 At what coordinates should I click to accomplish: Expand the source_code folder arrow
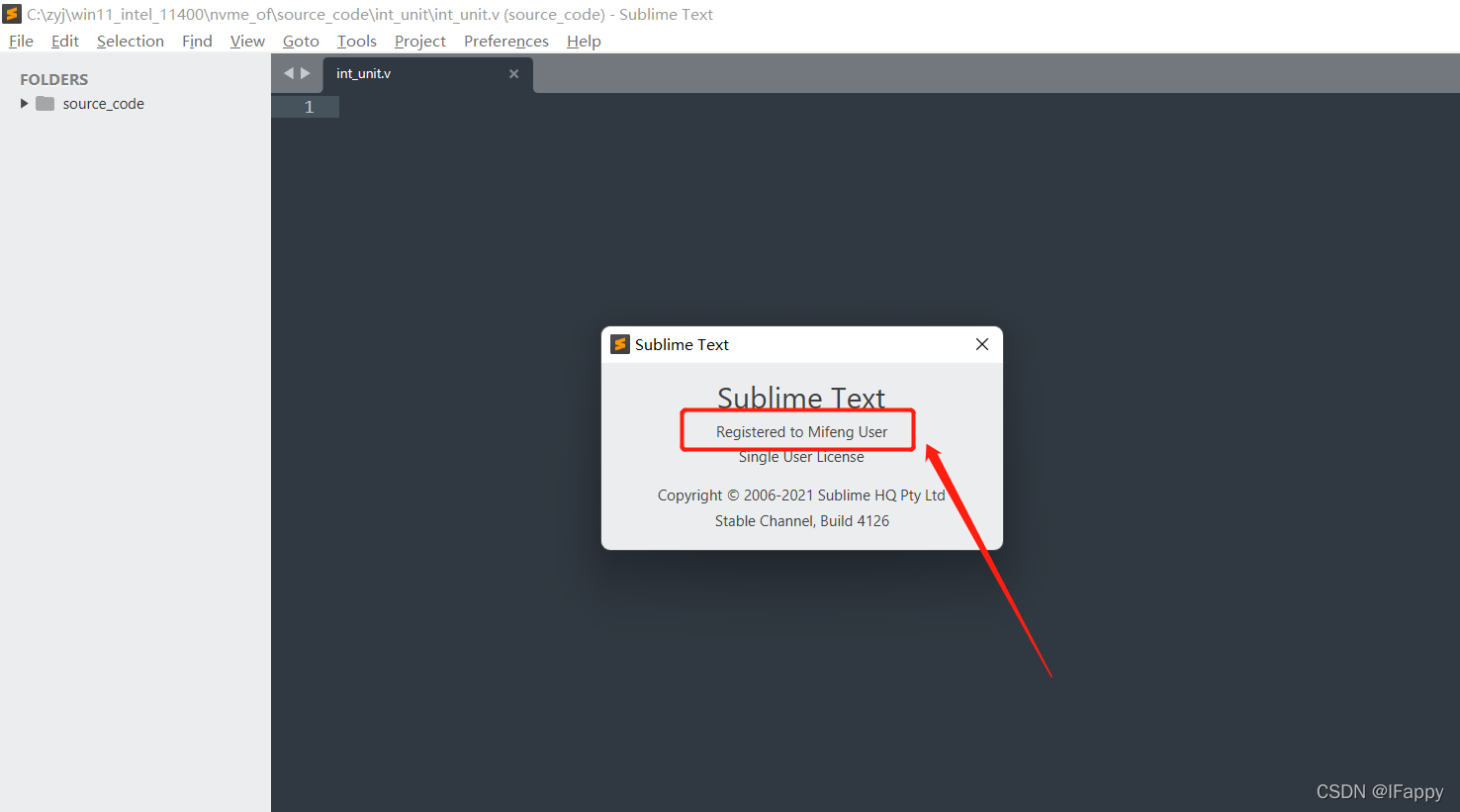(x=25, y=104)
